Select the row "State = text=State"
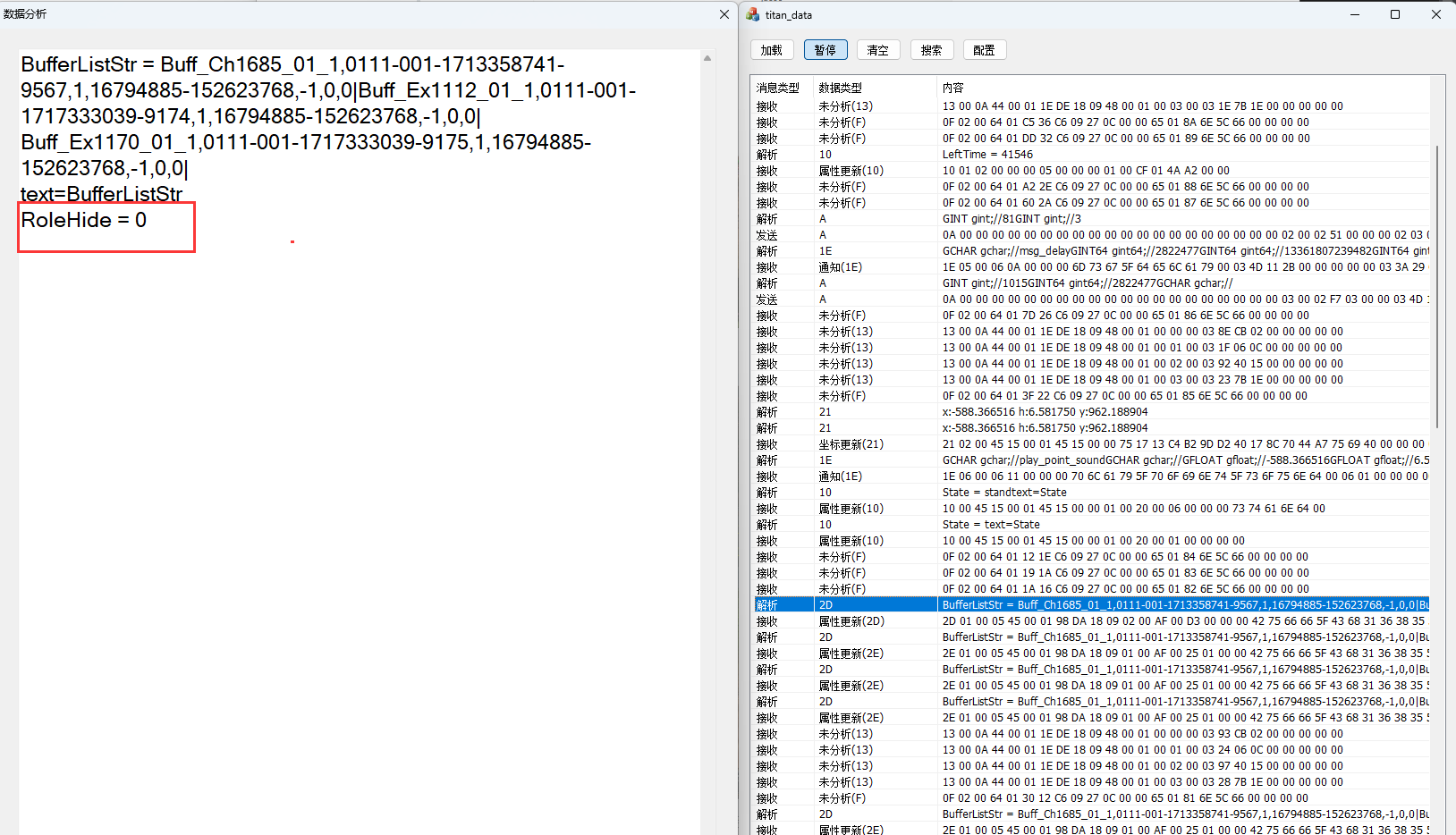 click(1091, 525)
